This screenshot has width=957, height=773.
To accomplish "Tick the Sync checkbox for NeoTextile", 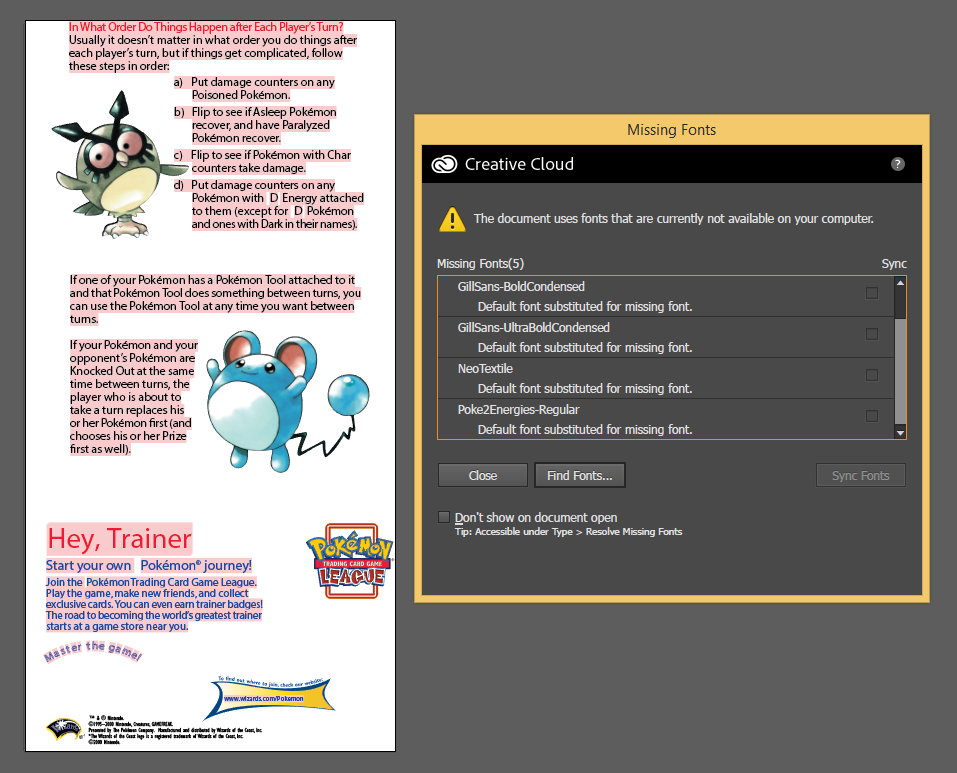I will [x=872, y=375].
